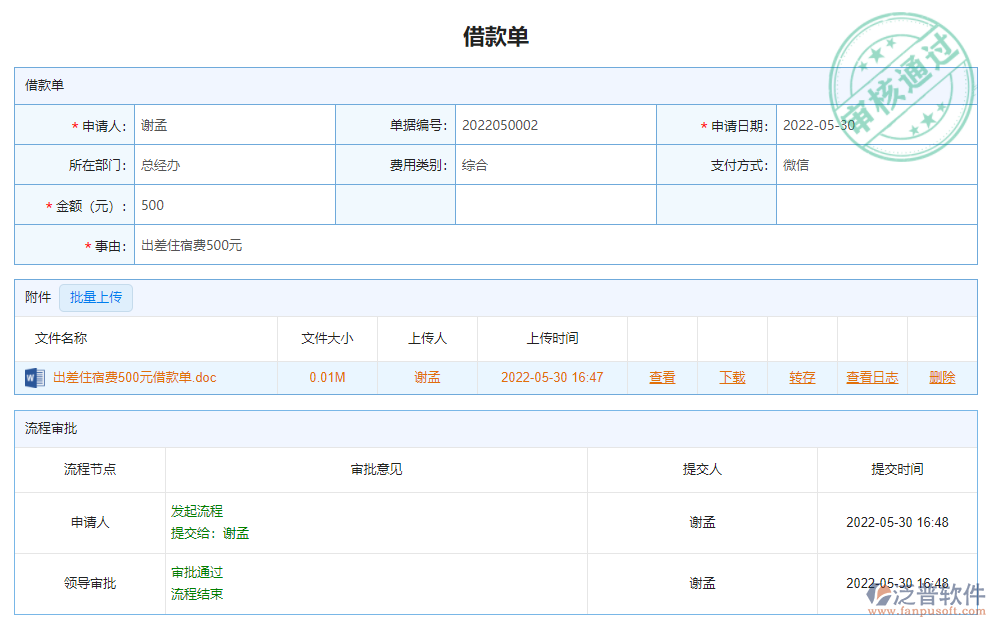Open the 费用类别 field showing 综合
This screenshot has height=627, width=996.
tap(555, 166)
